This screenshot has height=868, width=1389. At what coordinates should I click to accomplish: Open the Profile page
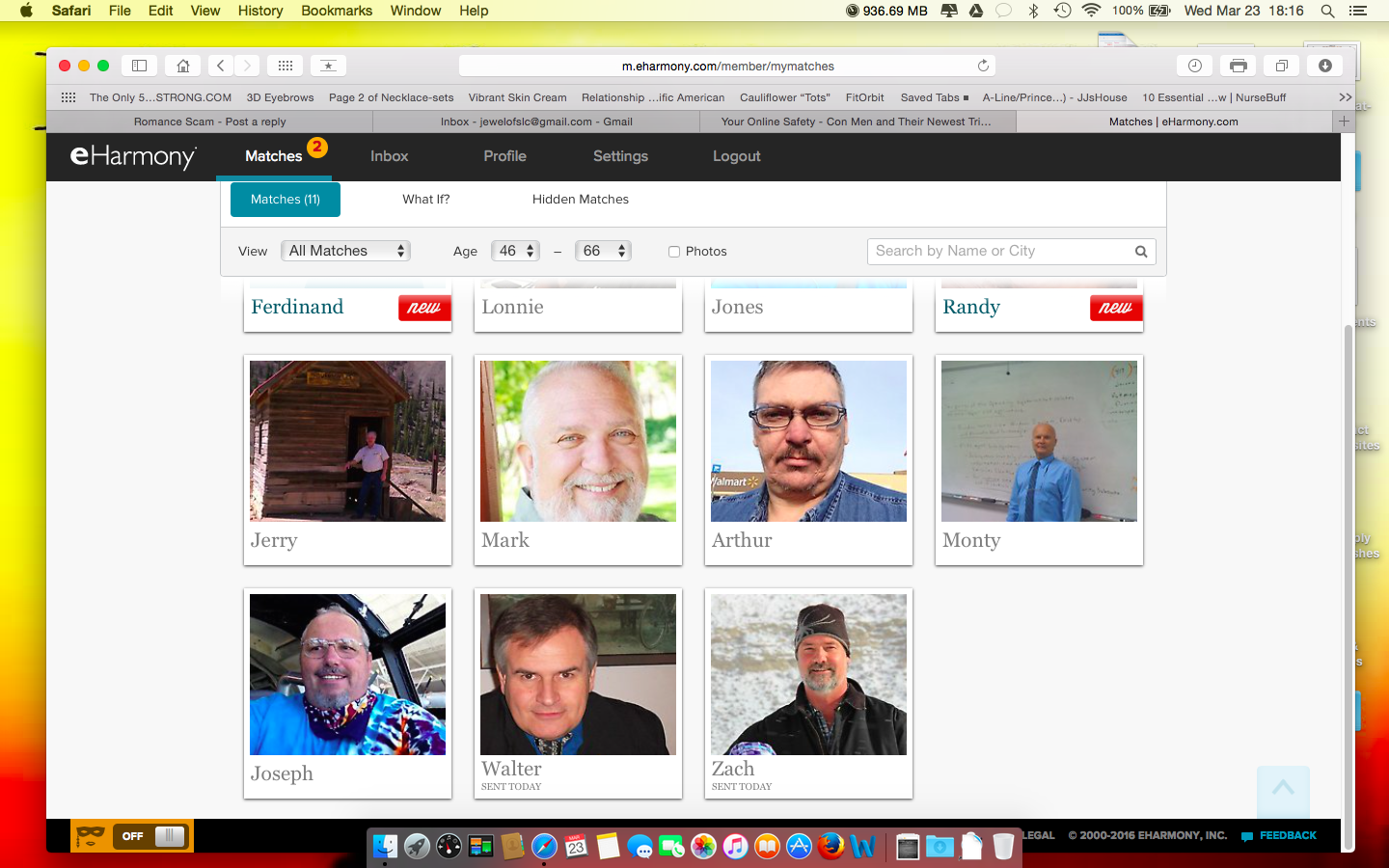click(505, 156)
